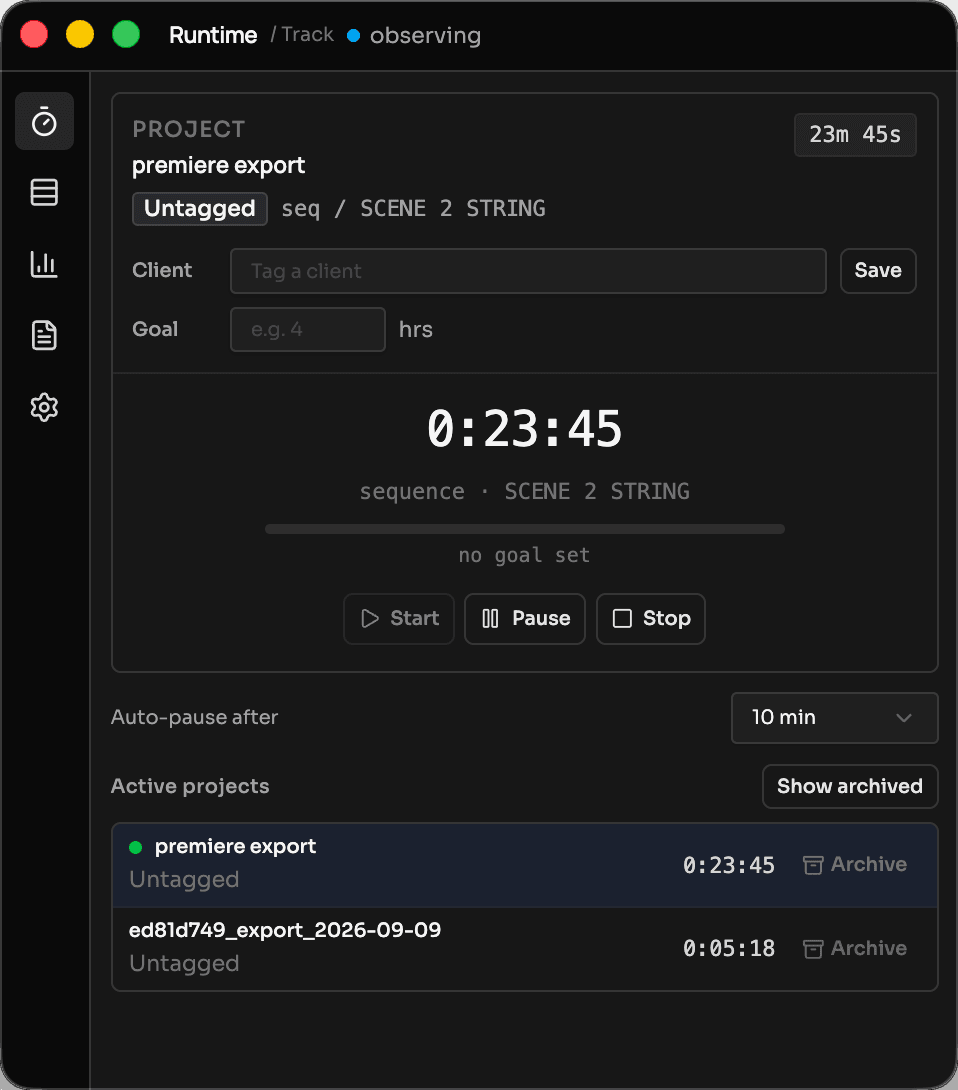Click the yellow minimize window button
The height and width of the screenshot is (1090, 958).
click(80, 34)
